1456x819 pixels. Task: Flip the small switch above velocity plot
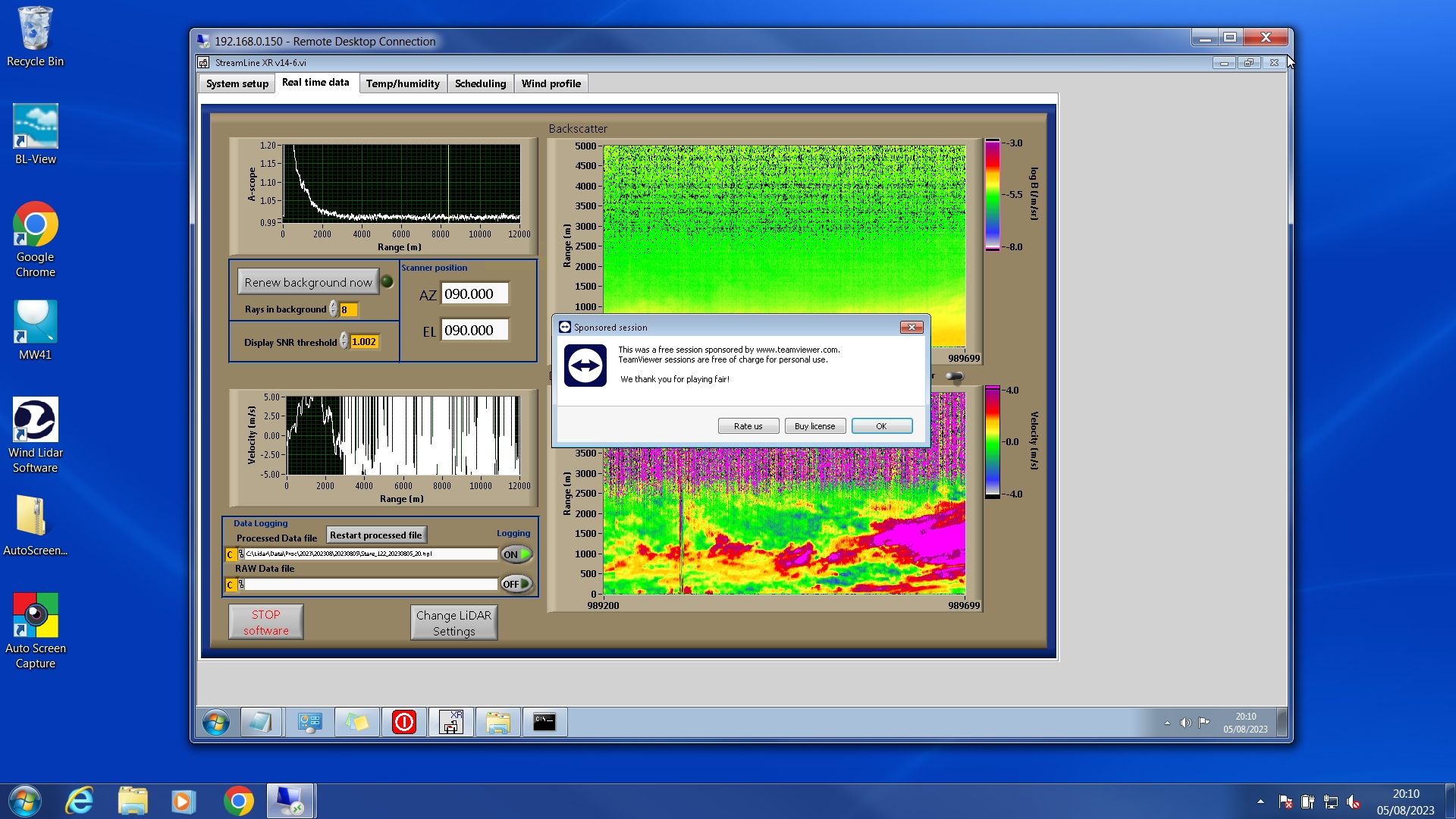(955, 376)
